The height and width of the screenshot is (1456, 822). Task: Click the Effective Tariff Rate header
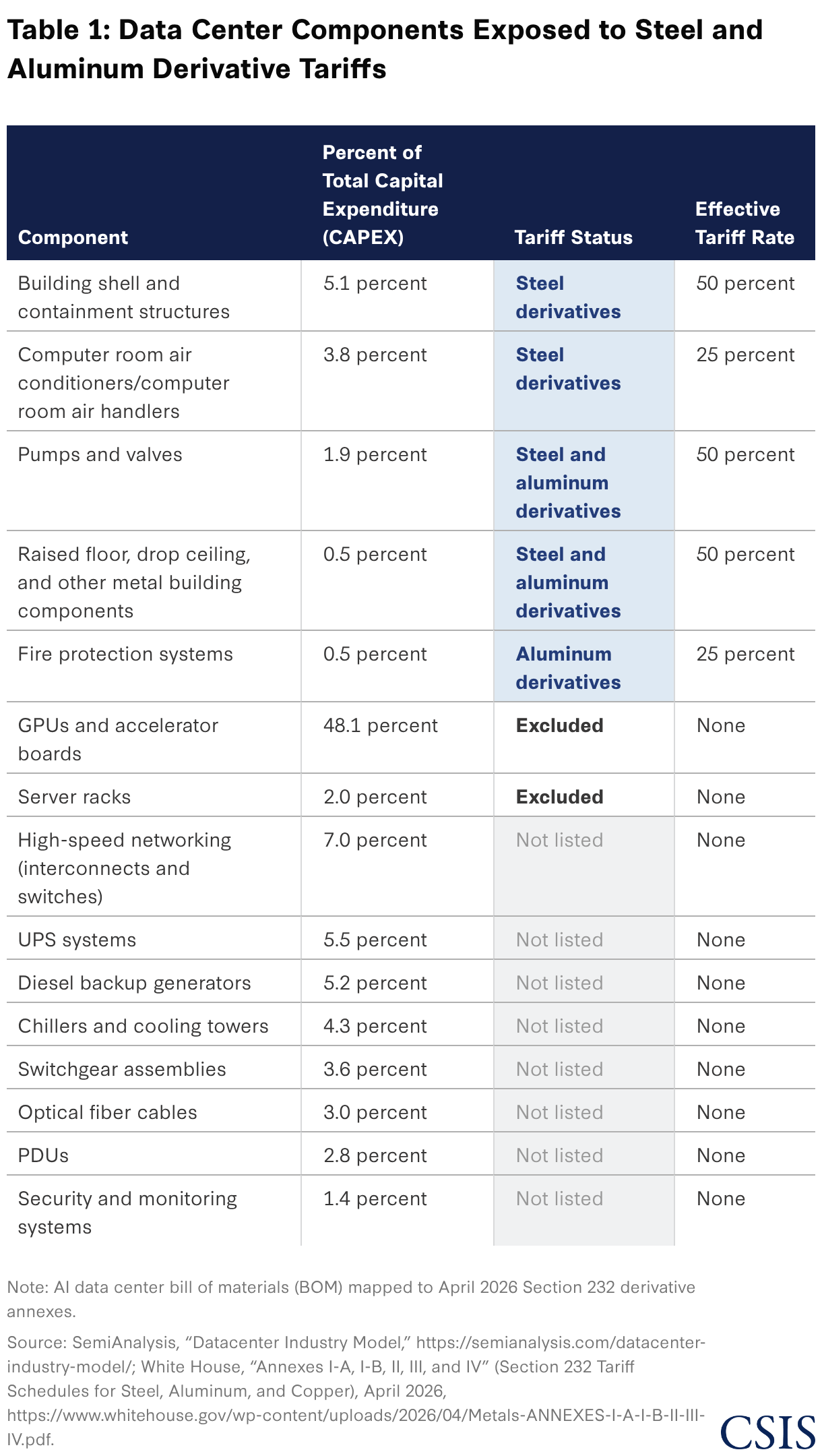point(745,223)
